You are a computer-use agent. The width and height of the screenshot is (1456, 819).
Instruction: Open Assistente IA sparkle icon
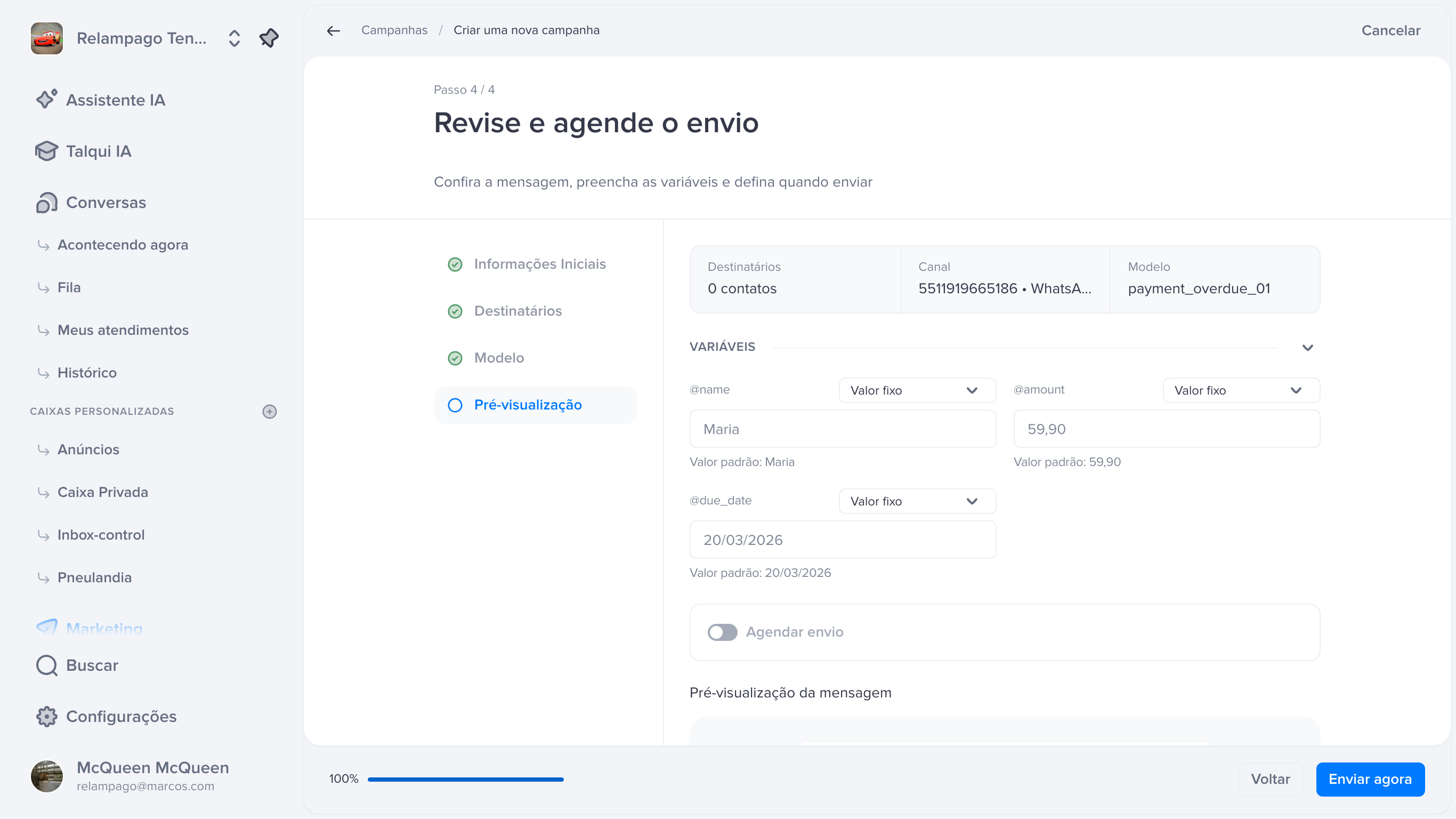point(46,99)
